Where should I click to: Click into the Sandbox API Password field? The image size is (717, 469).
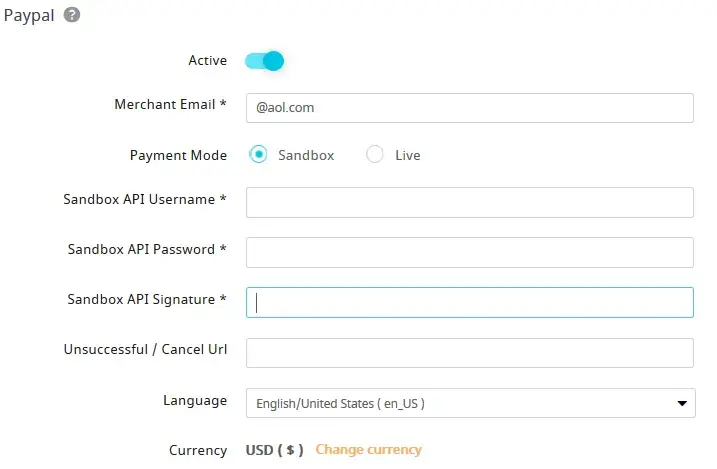click(x=469, y=252)
